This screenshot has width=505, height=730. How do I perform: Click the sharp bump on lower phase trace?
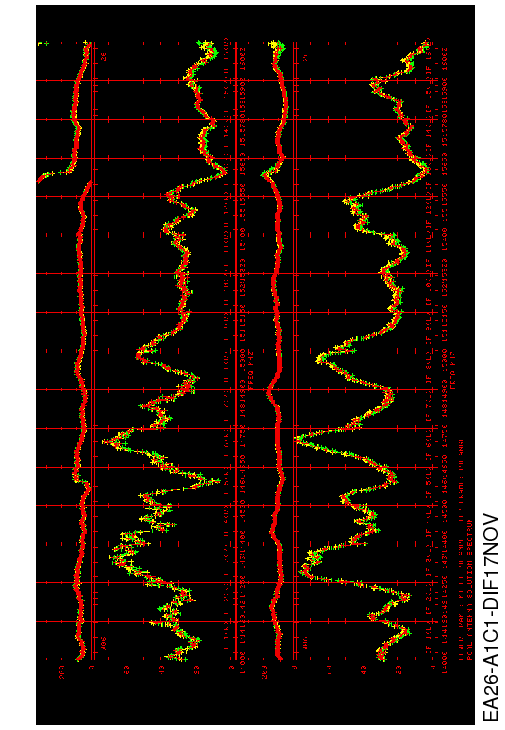tap(264, 175)
